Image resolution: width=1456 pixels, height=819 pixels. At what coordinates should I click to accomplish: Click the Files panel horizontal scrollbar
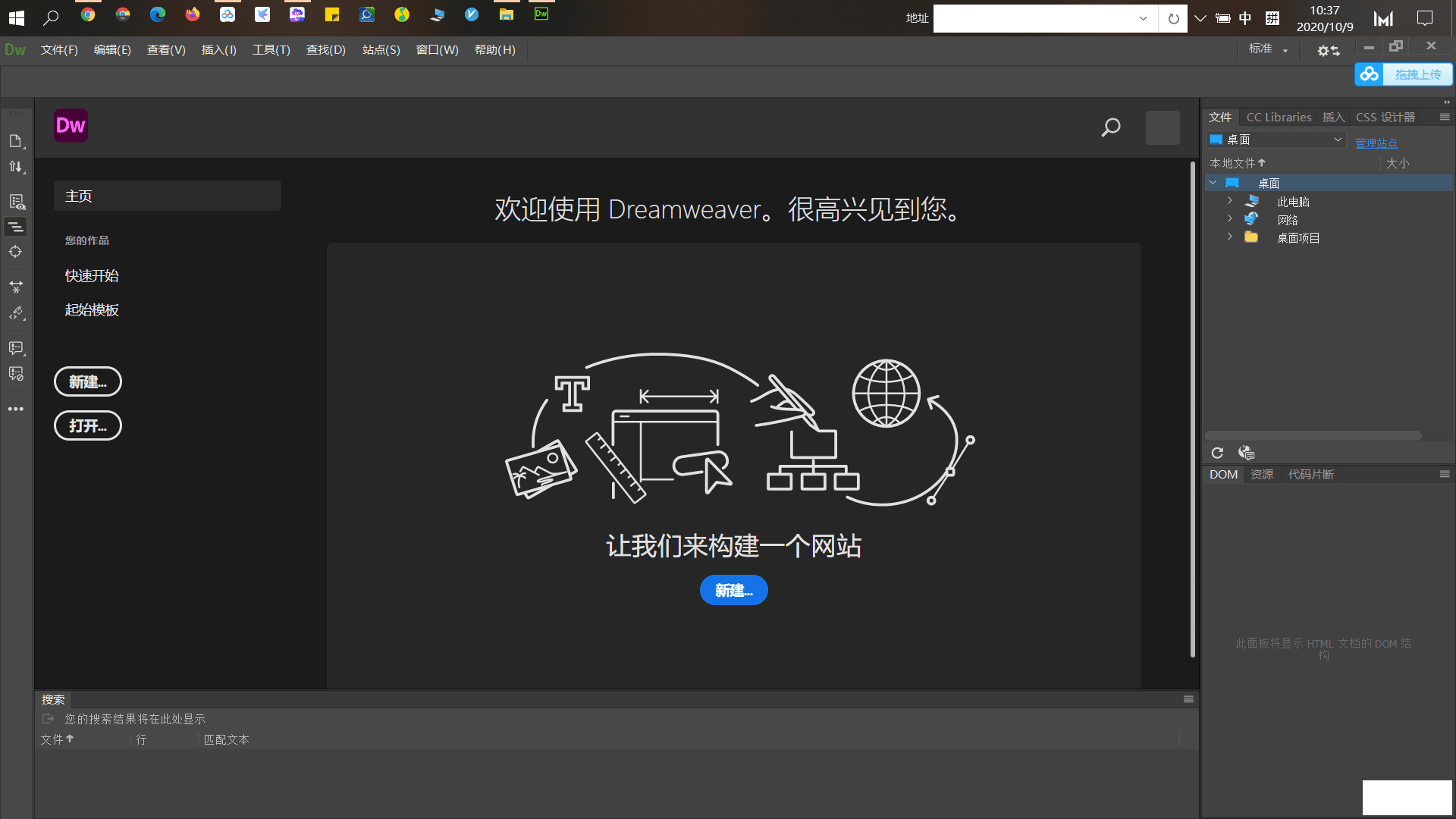tap(1313, 435)
